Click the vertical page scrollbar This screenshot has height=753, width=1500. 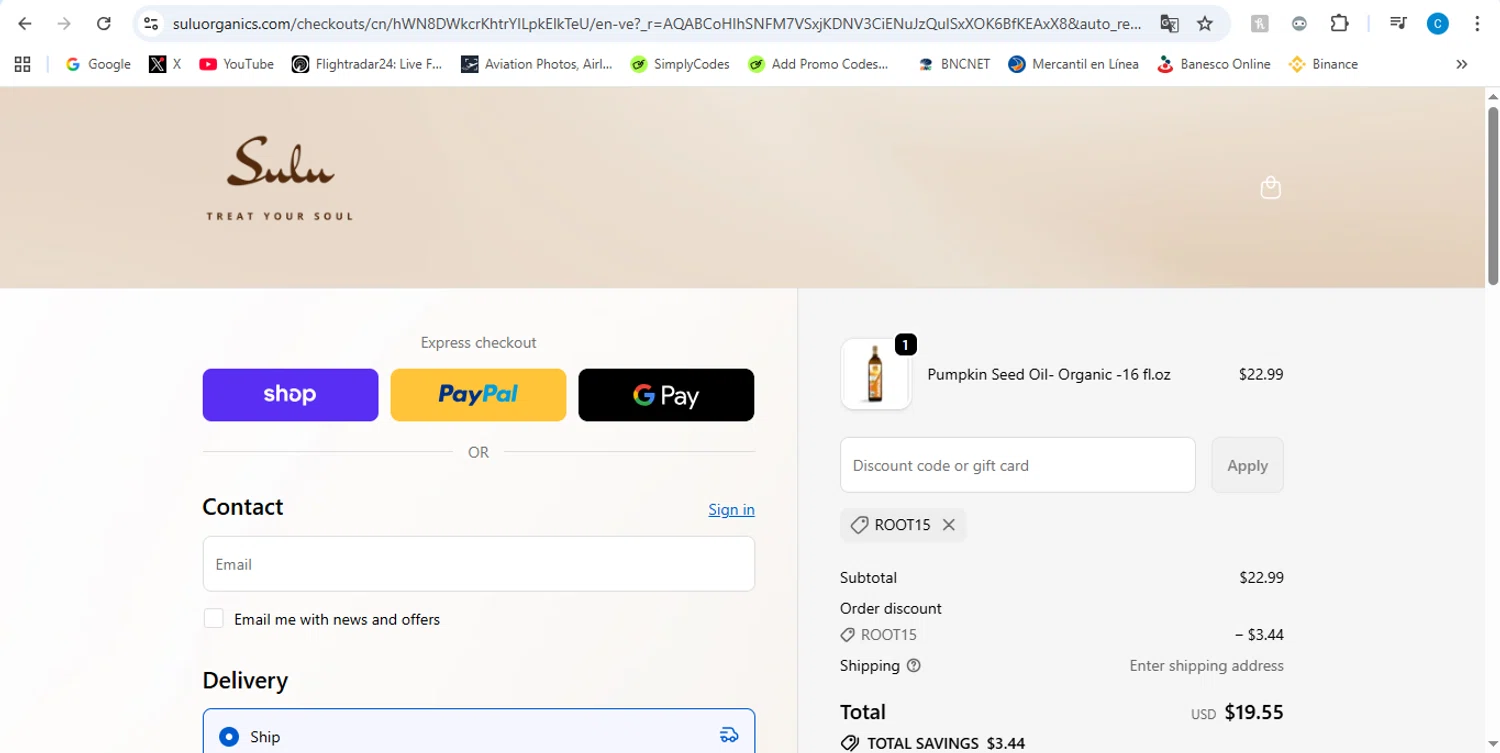[x=1493, y=195]
